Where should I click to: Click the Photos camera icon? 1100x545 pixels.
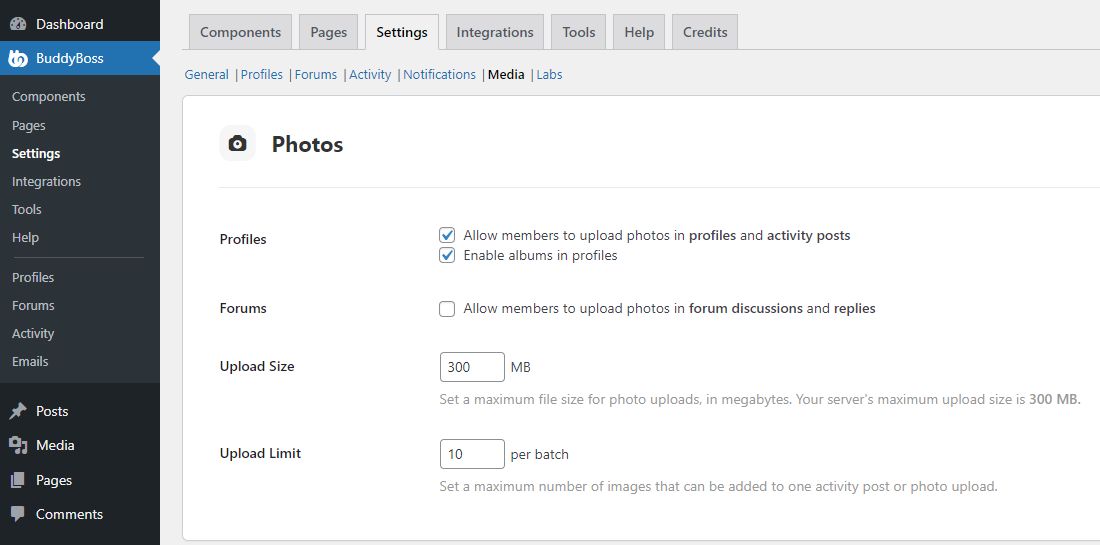coord(238,144)
